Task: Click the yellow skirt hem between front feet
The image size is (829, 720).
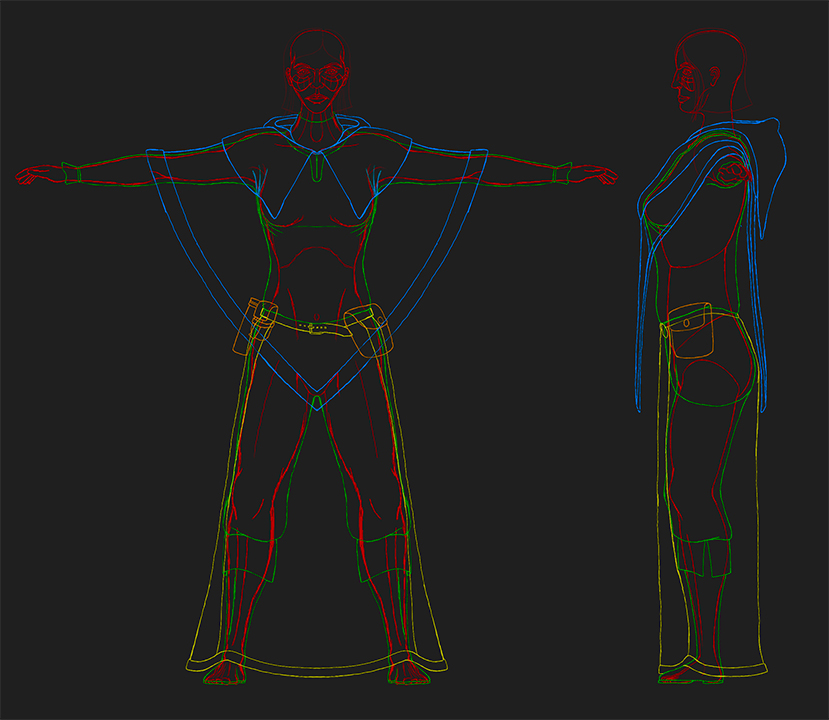Action: (316, 667)
